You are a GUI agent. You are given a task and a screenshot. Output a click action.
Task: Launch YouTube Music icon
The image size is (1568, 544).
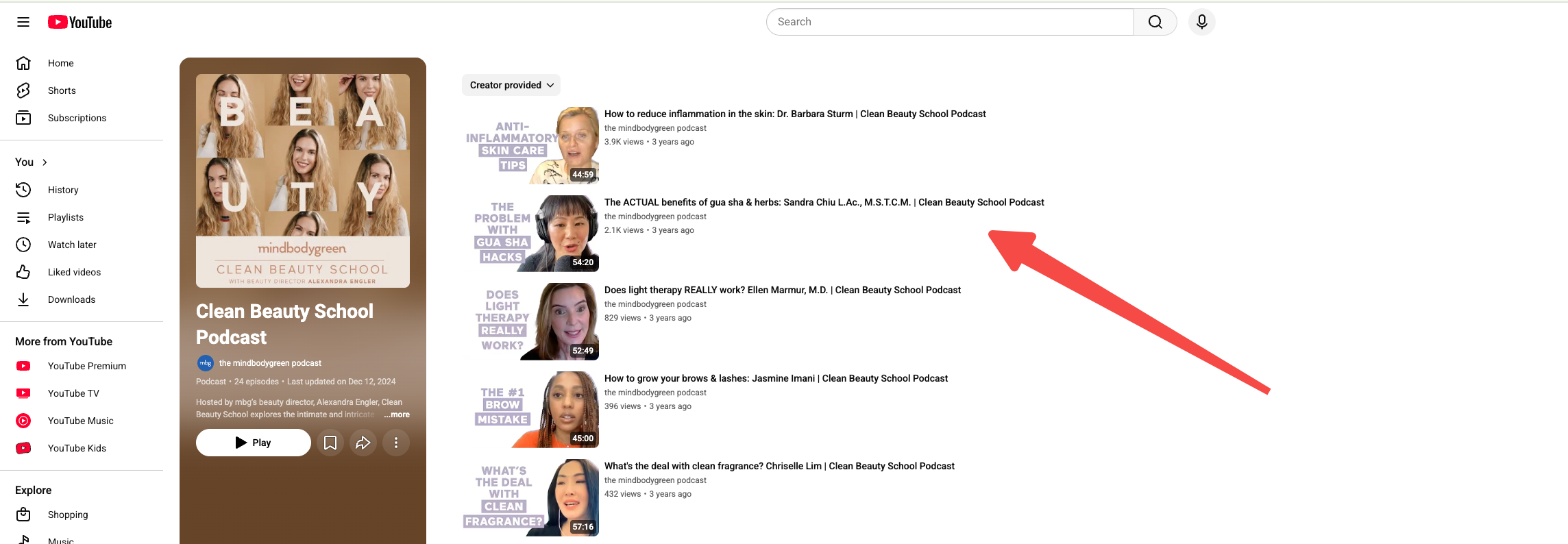coord(23,421)
